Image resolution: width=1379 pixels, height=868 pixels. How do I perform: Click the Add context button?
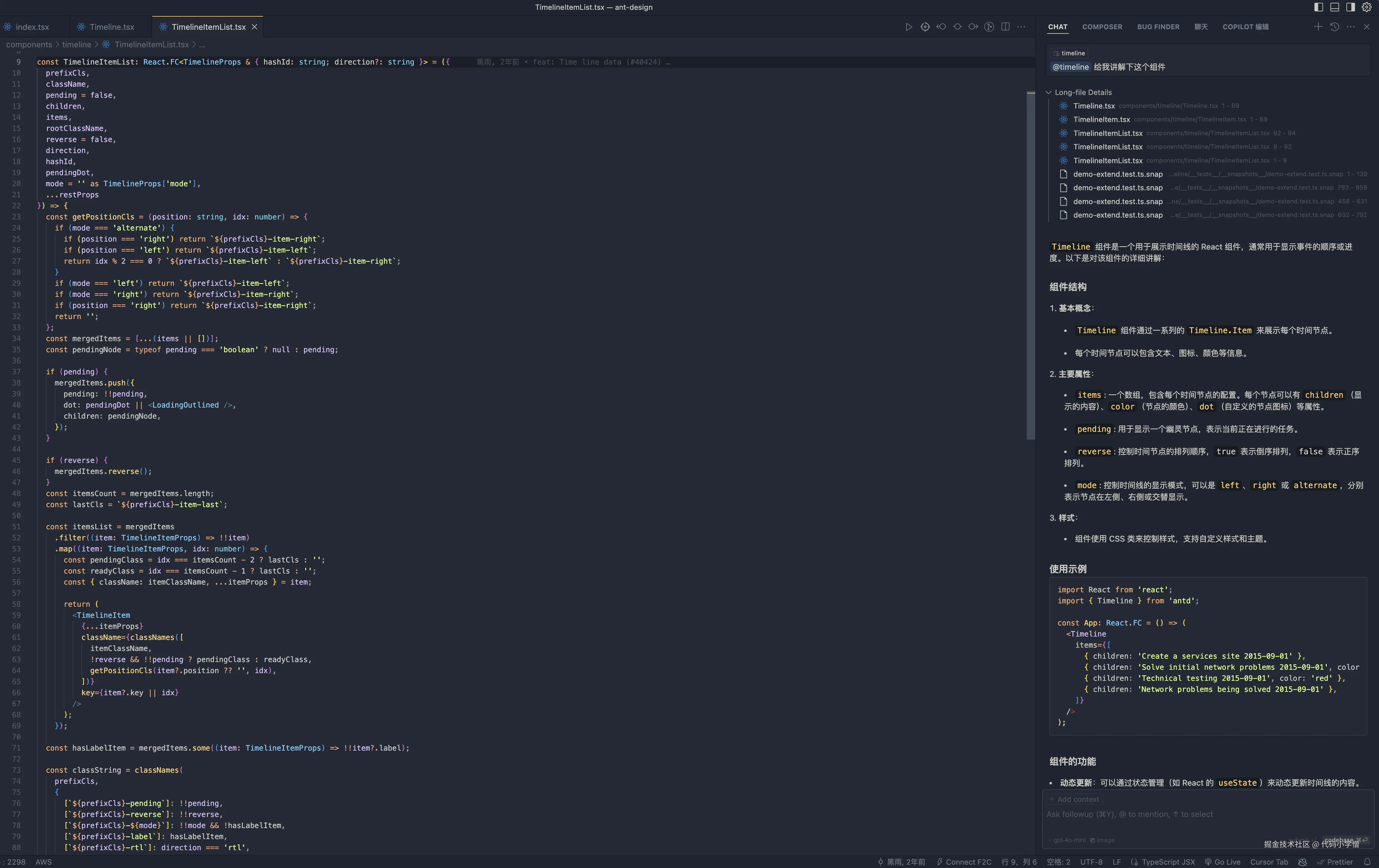[1074, 799]
